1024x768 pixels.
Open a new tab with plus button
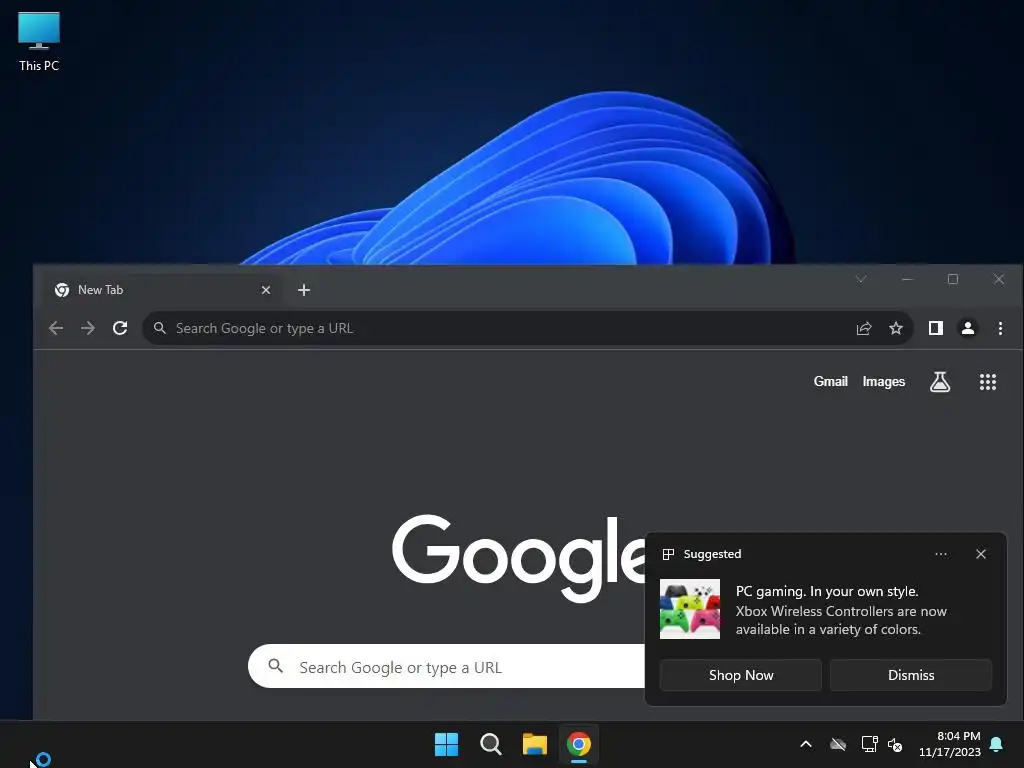point(304,290)
